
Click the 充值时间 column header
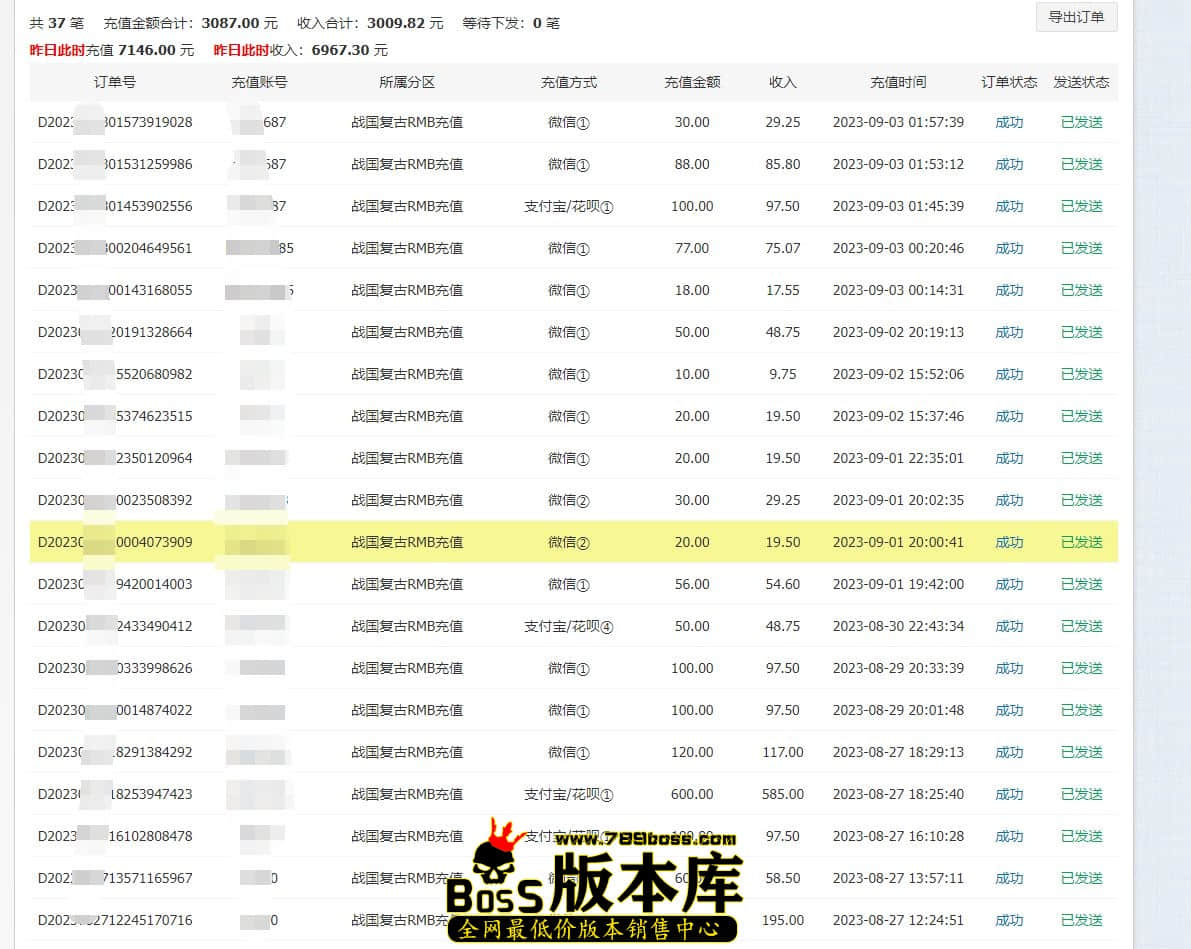pos(897,82)
